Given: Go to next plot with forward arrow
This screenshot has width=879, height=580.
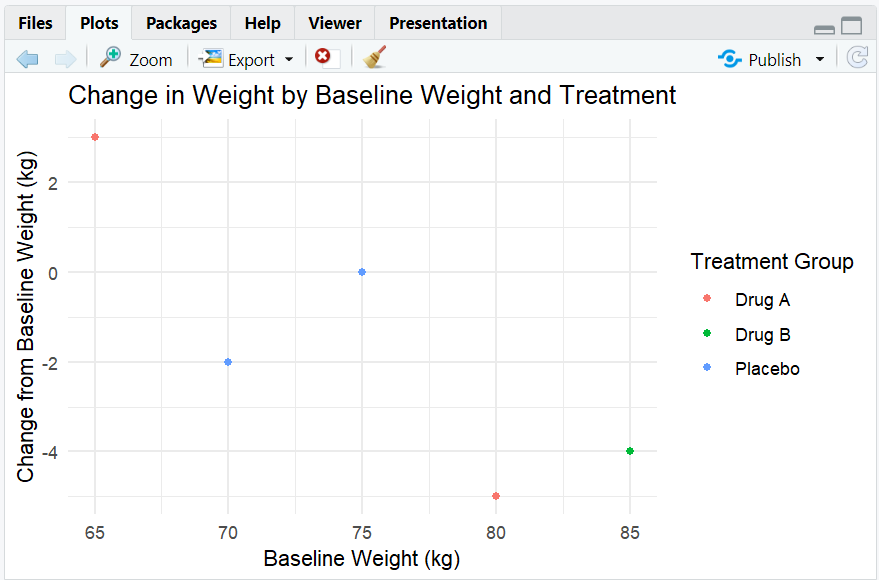Looking at the screenshot, I should tap(65, 59).
